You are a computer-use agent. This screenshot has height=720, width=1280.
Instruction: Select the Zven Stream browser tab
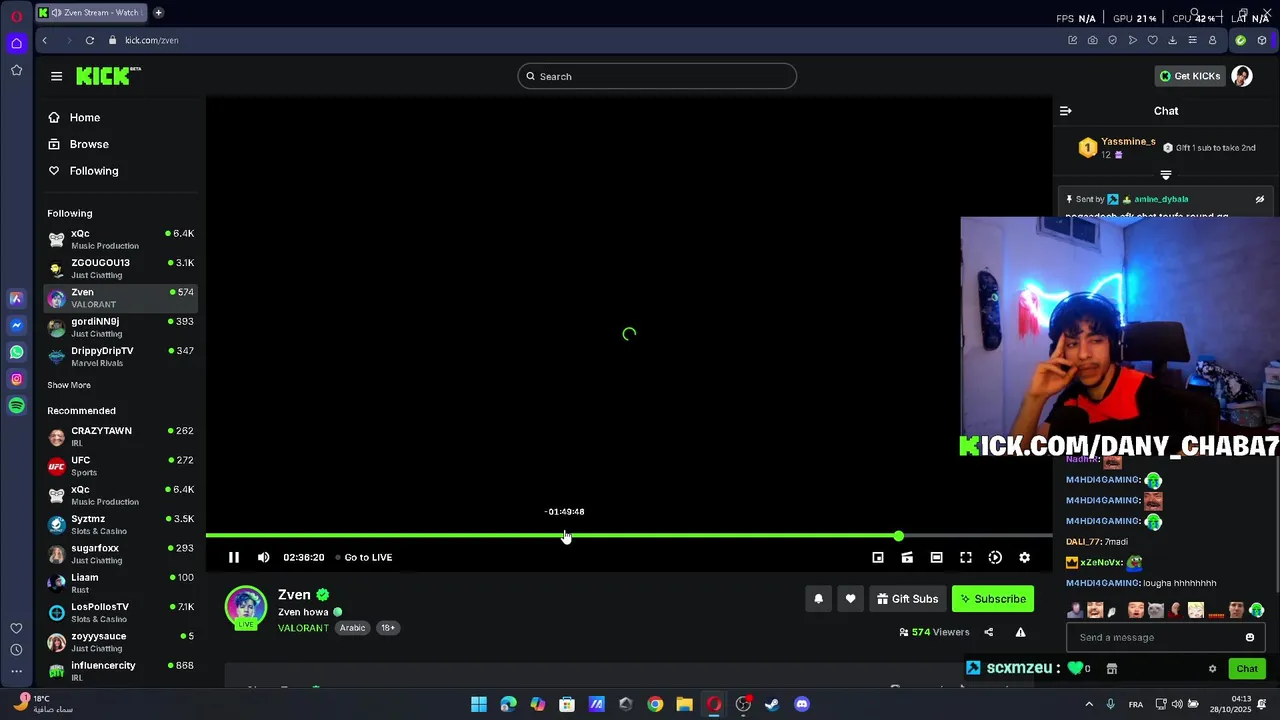coord(92,13)
